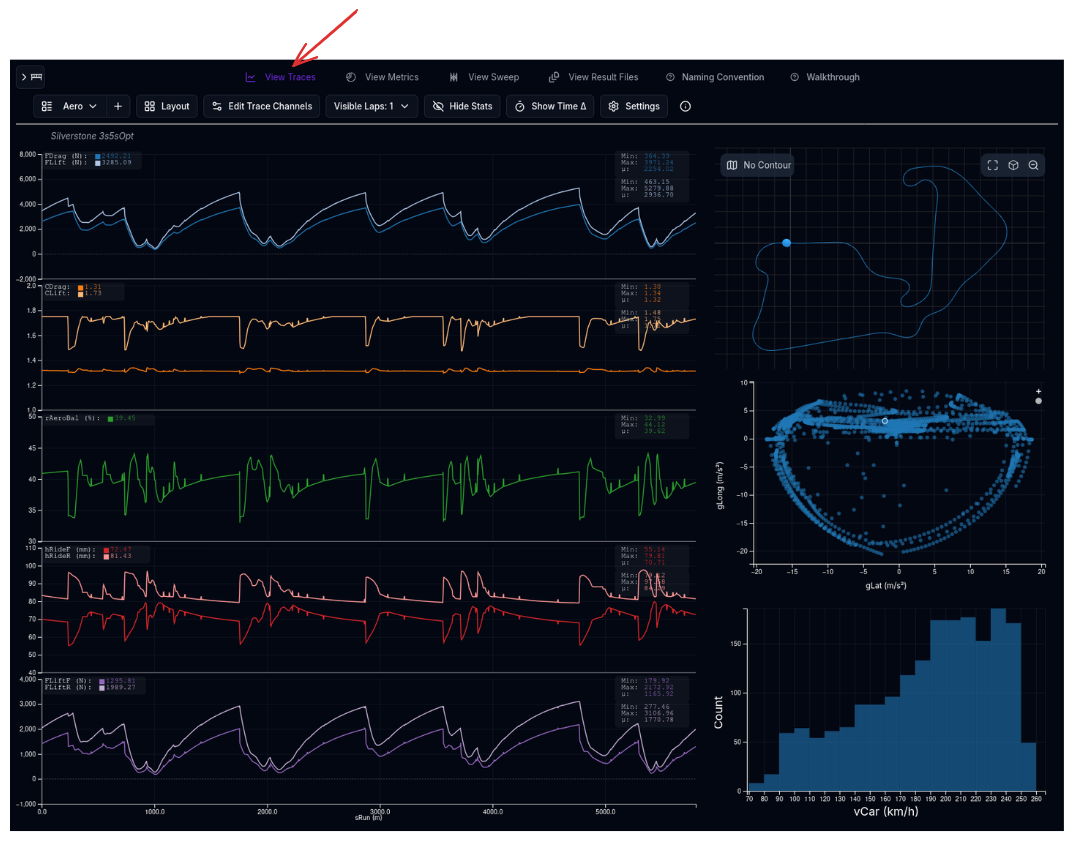Enable No Contour mode on the map
Screen dimensions: 1073x841
tap(757, 165)
